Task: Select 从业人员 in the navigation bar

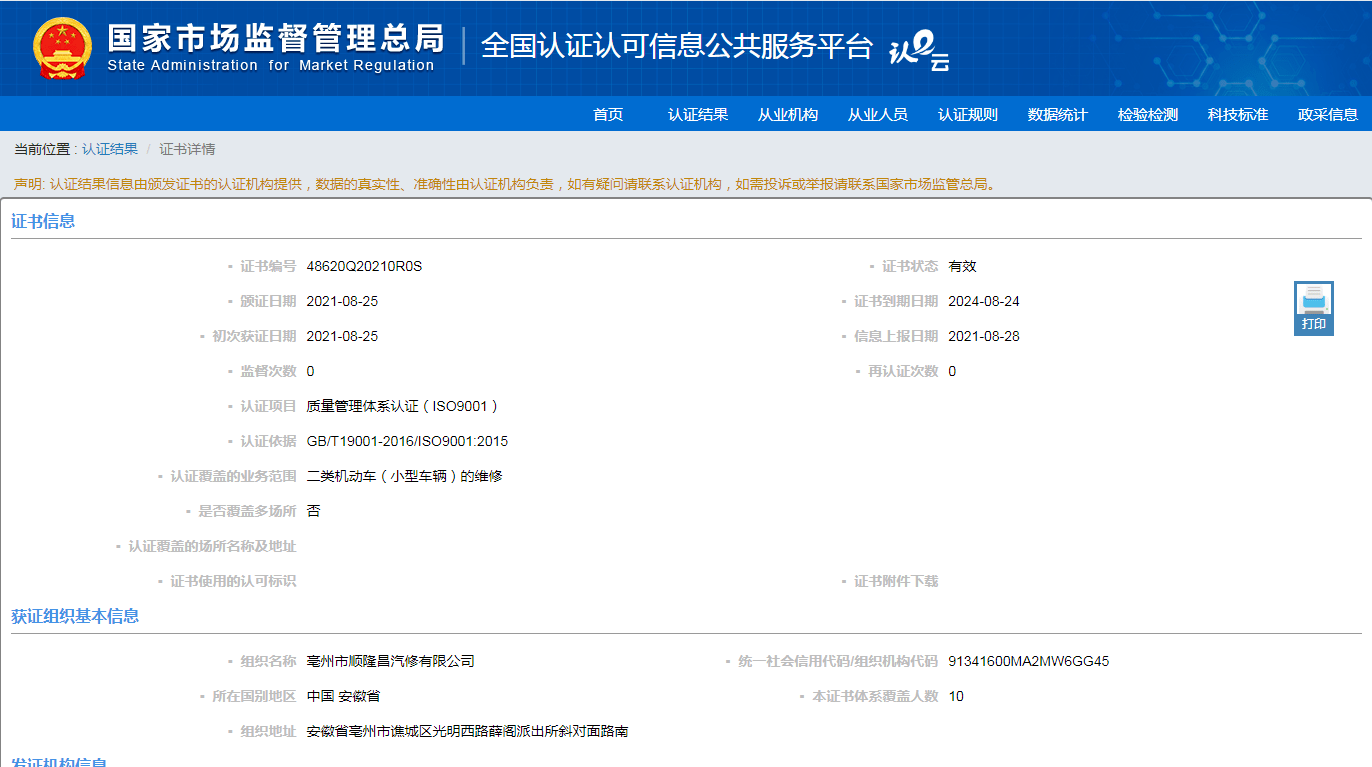Action: click(878, 115)
